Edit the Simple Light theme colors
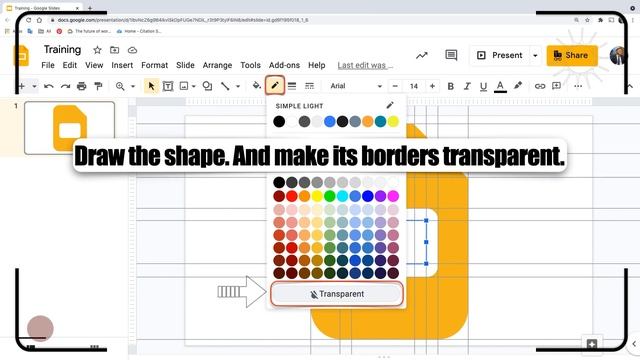This screenshot has width=640, height=360. point(390,105)
